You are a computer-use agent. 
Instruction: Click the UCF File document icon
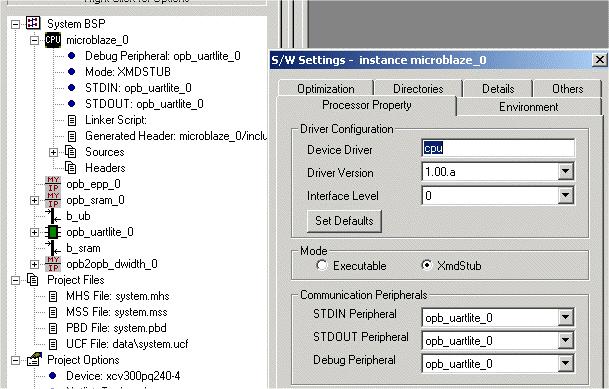click(53, 344)
